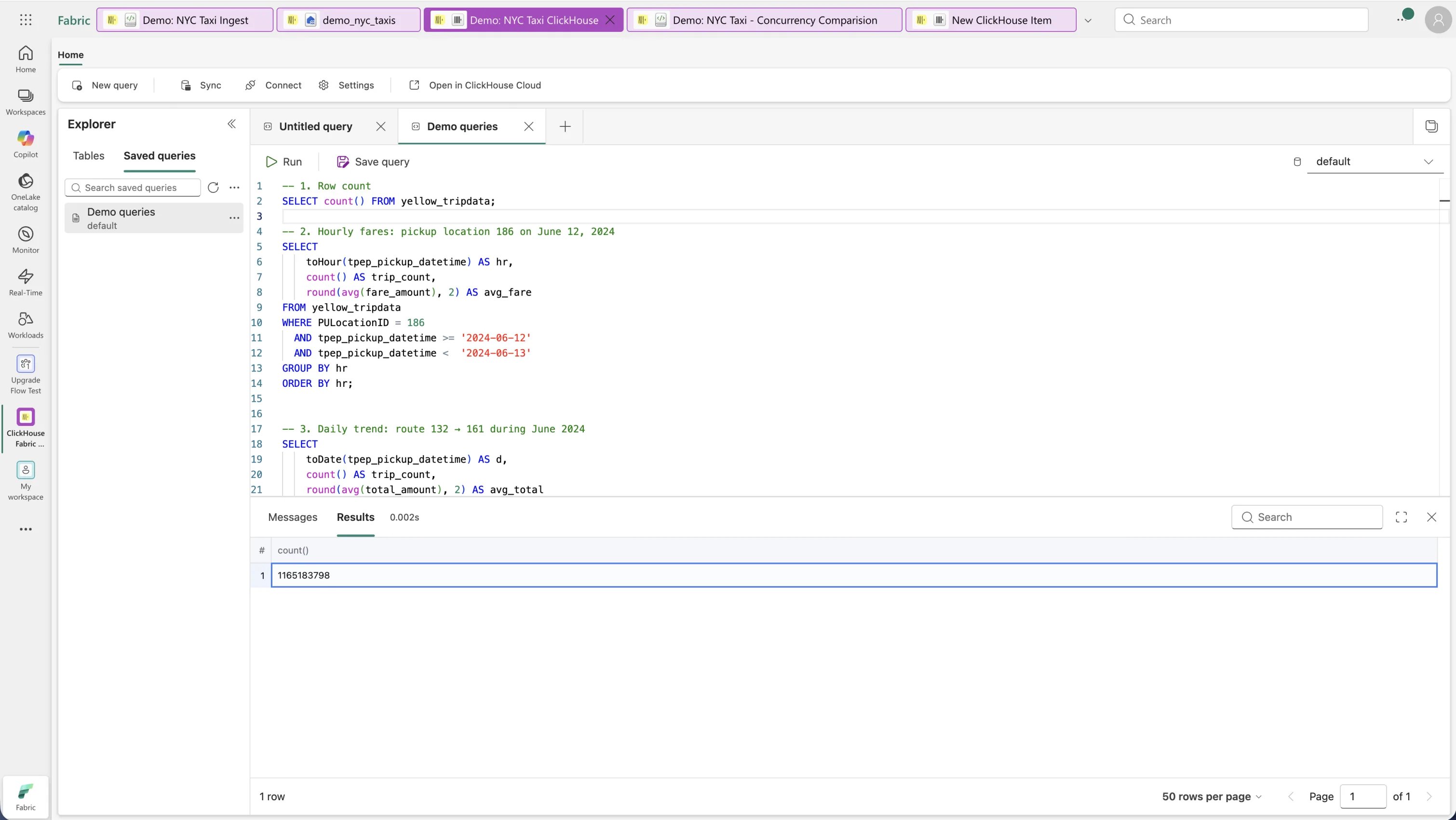
Task: Open Demo queries item ellipsis menu
Action: [x=234, y=218]
